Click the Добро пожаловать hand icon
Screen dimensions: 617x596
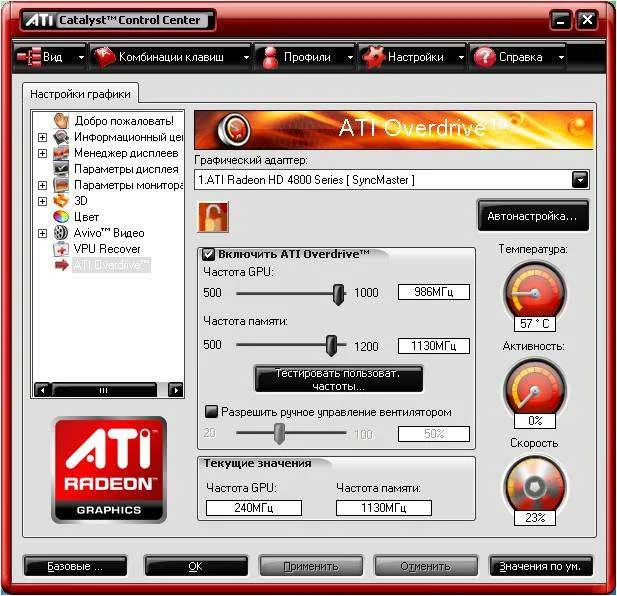click(x=61, y=121)
